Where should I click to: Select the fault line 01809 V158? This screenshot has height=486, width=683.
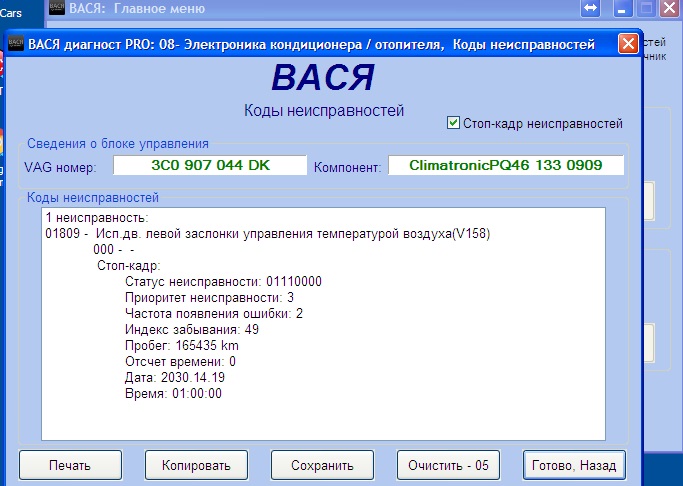(267, 234)
